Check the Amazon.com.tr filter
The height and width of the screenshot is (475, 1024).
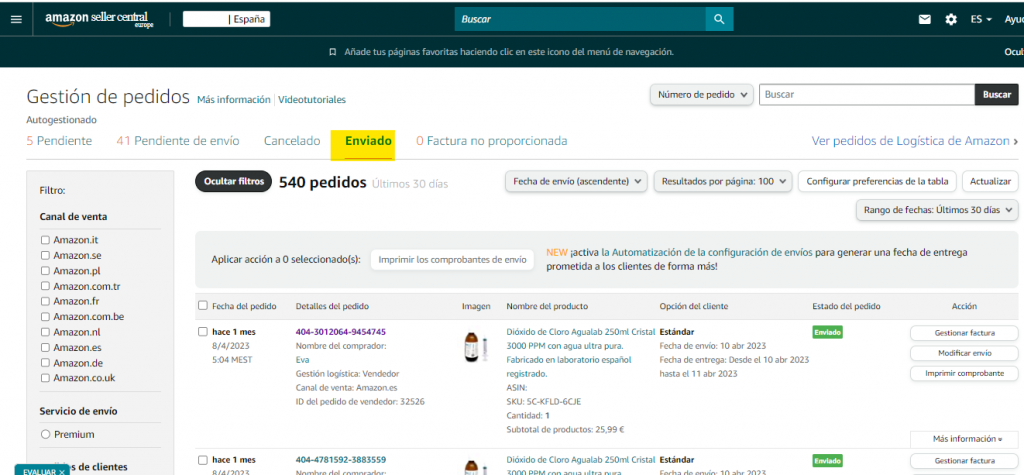coord(45,286)
